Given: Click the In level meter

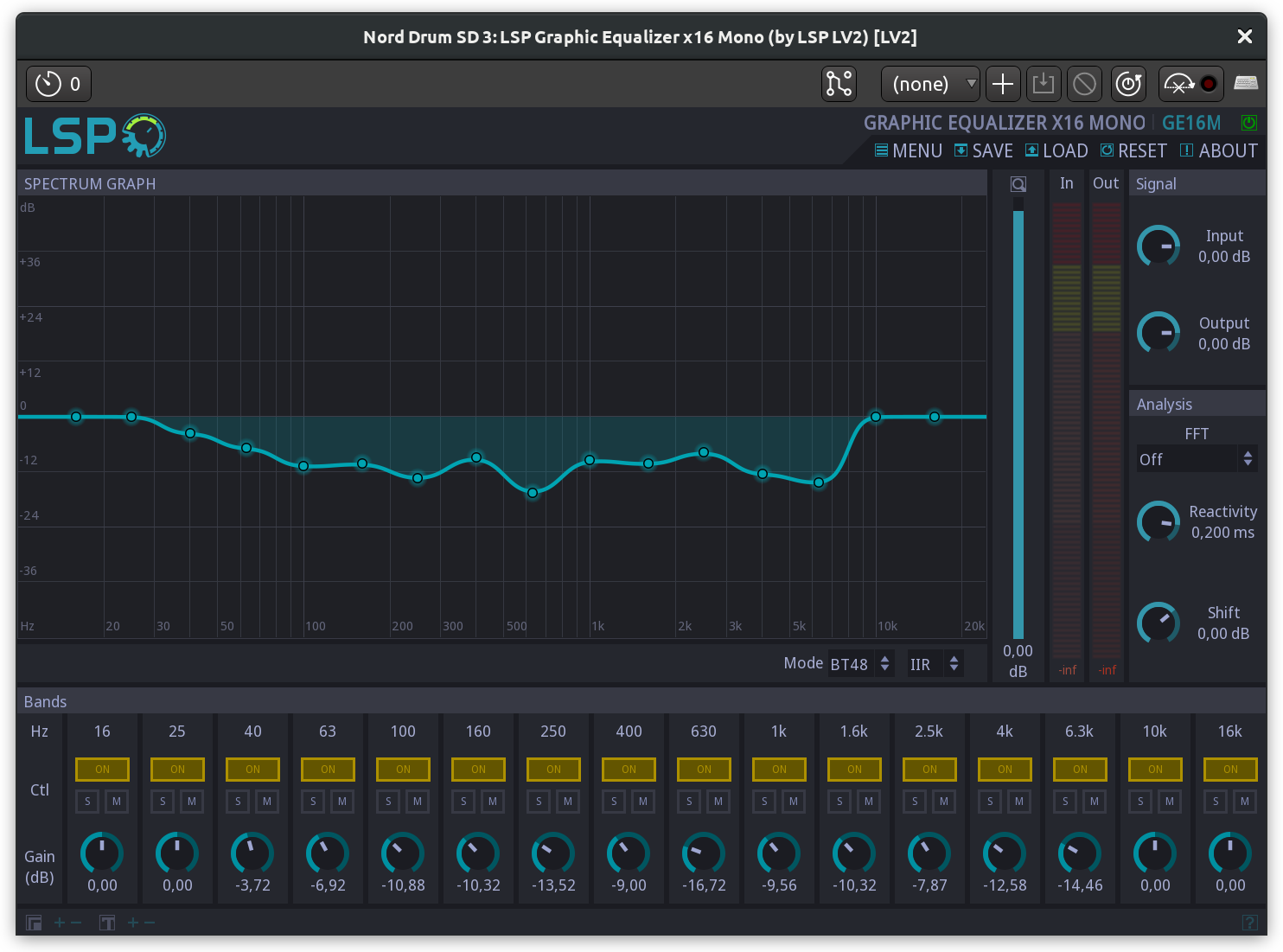Looking at the screenshot, I should click(x=1067, y=431).
